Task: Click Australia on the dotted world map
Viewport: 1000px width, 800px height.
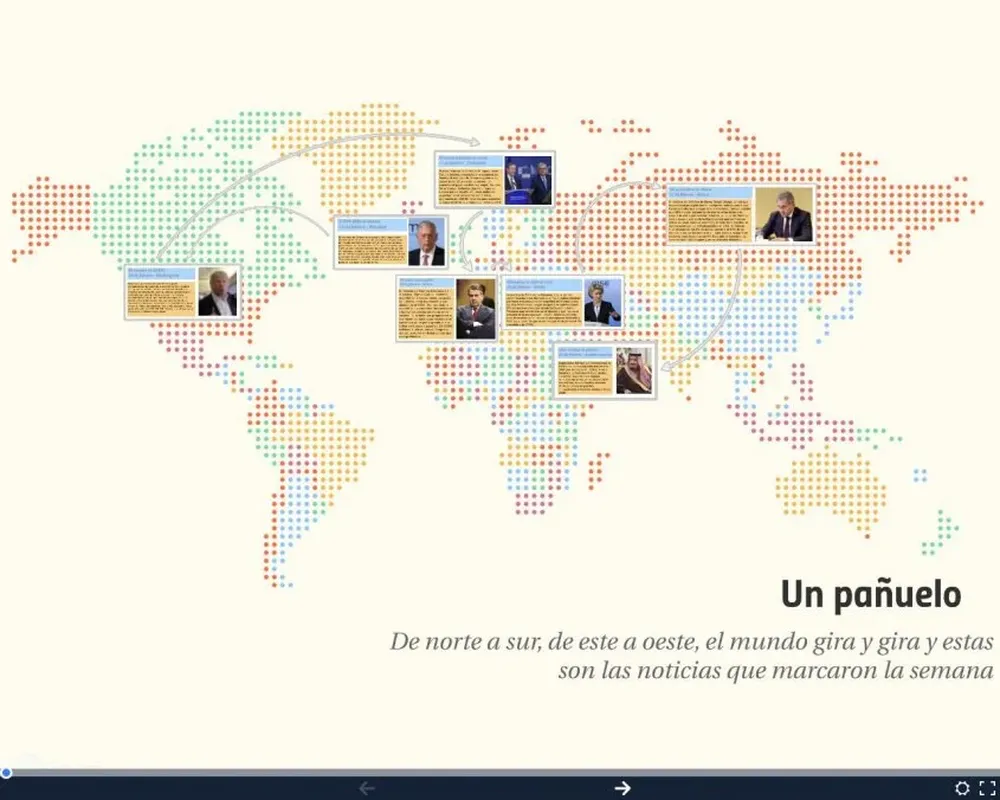Action: [830, 488]
